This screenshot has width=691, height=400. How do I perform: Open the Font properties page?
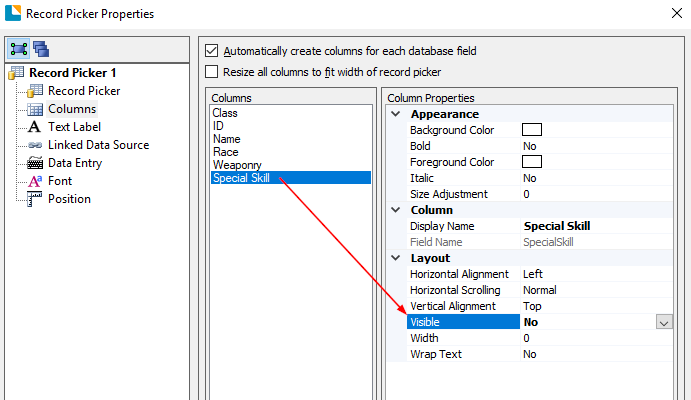click(60, 181)
